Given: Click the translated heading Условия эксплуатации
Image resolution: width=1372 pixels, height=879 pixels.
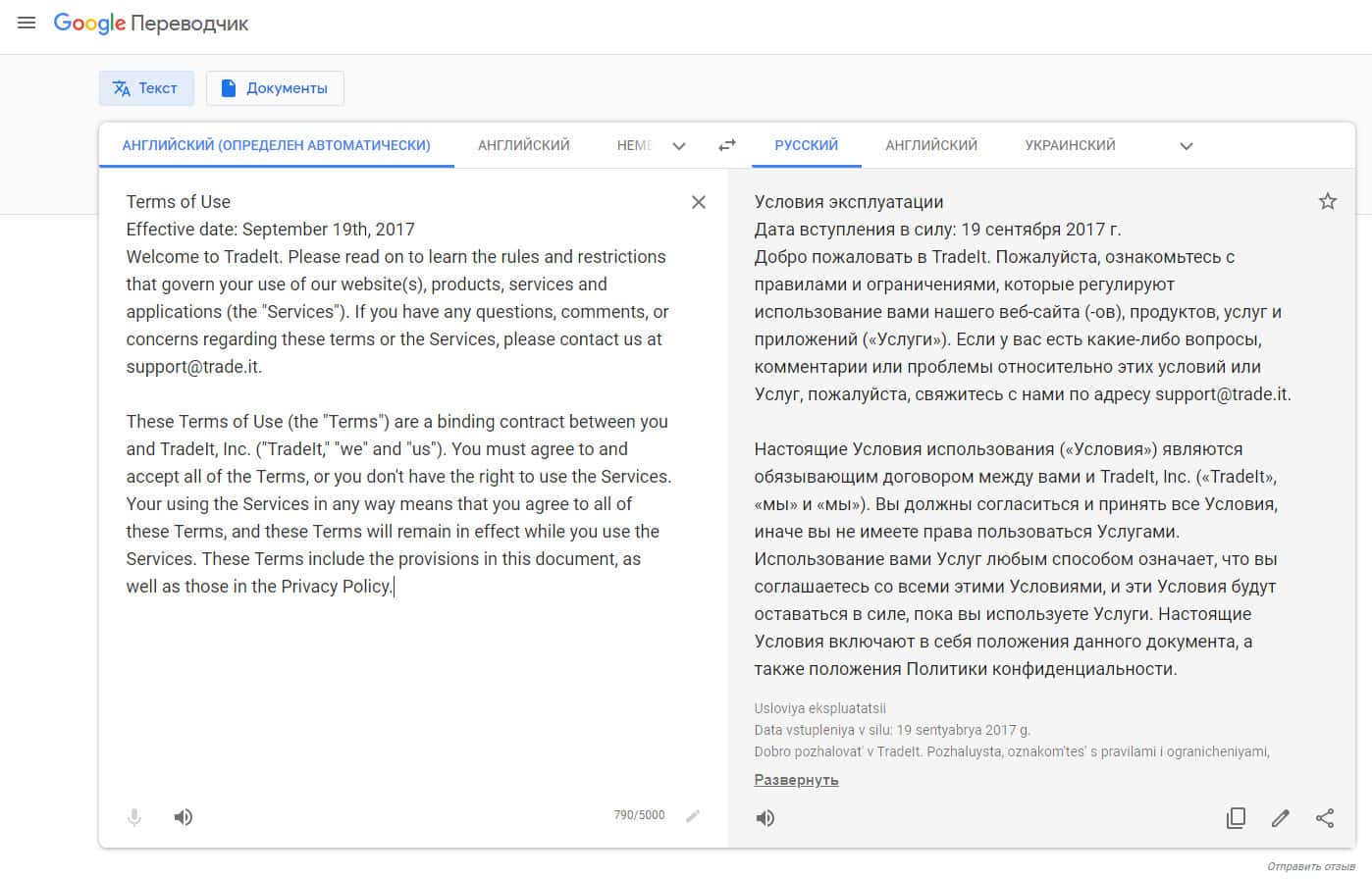Looking at the screenshot, I should coord(849,202).
